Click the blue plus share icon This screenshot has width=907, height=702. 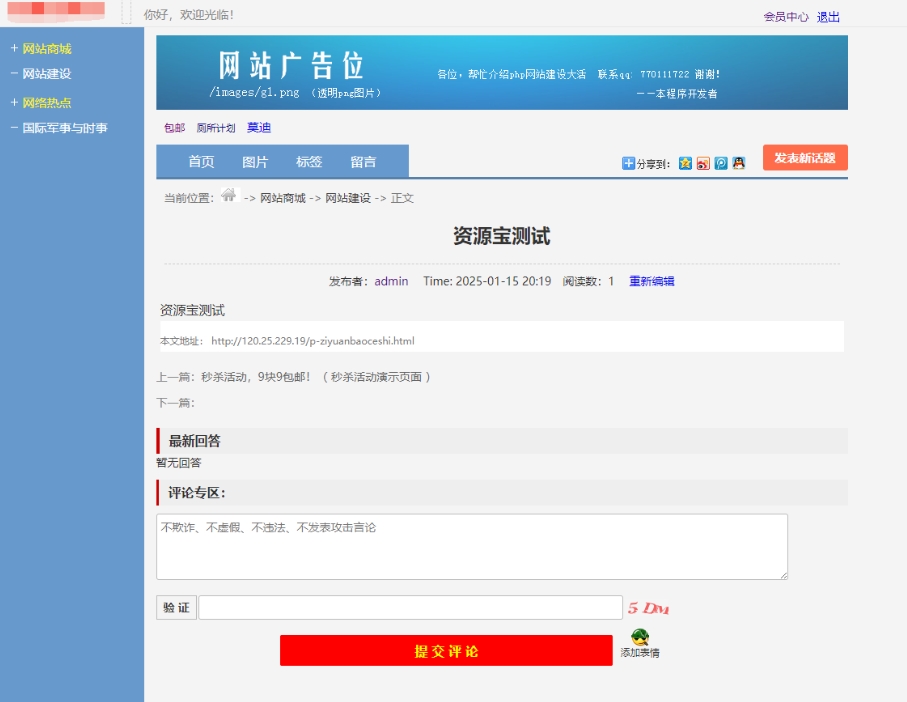(x=629, y=163)
